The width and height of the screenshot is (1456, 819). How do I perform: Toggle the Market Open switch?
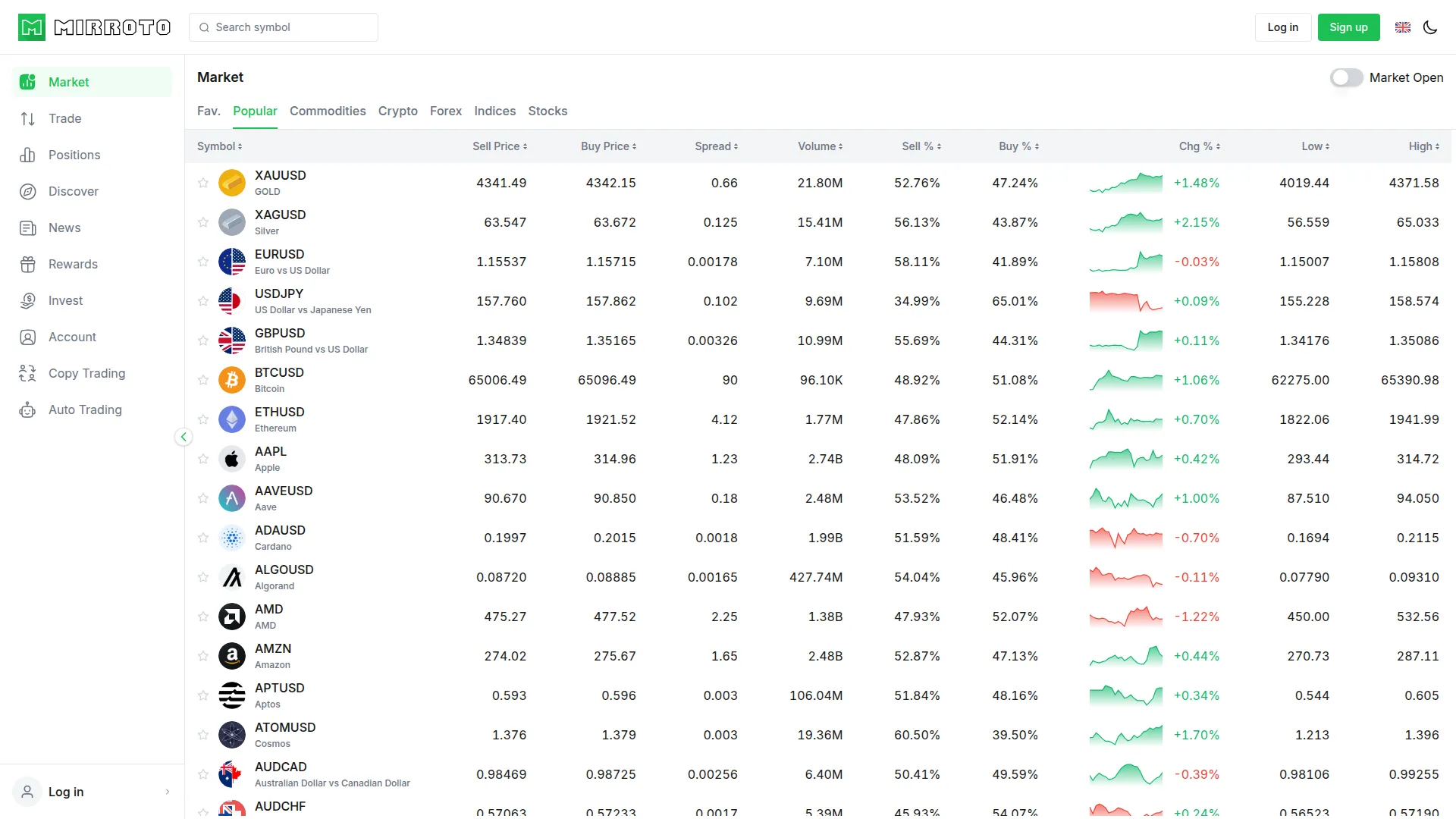click(x=1346, y=77)
